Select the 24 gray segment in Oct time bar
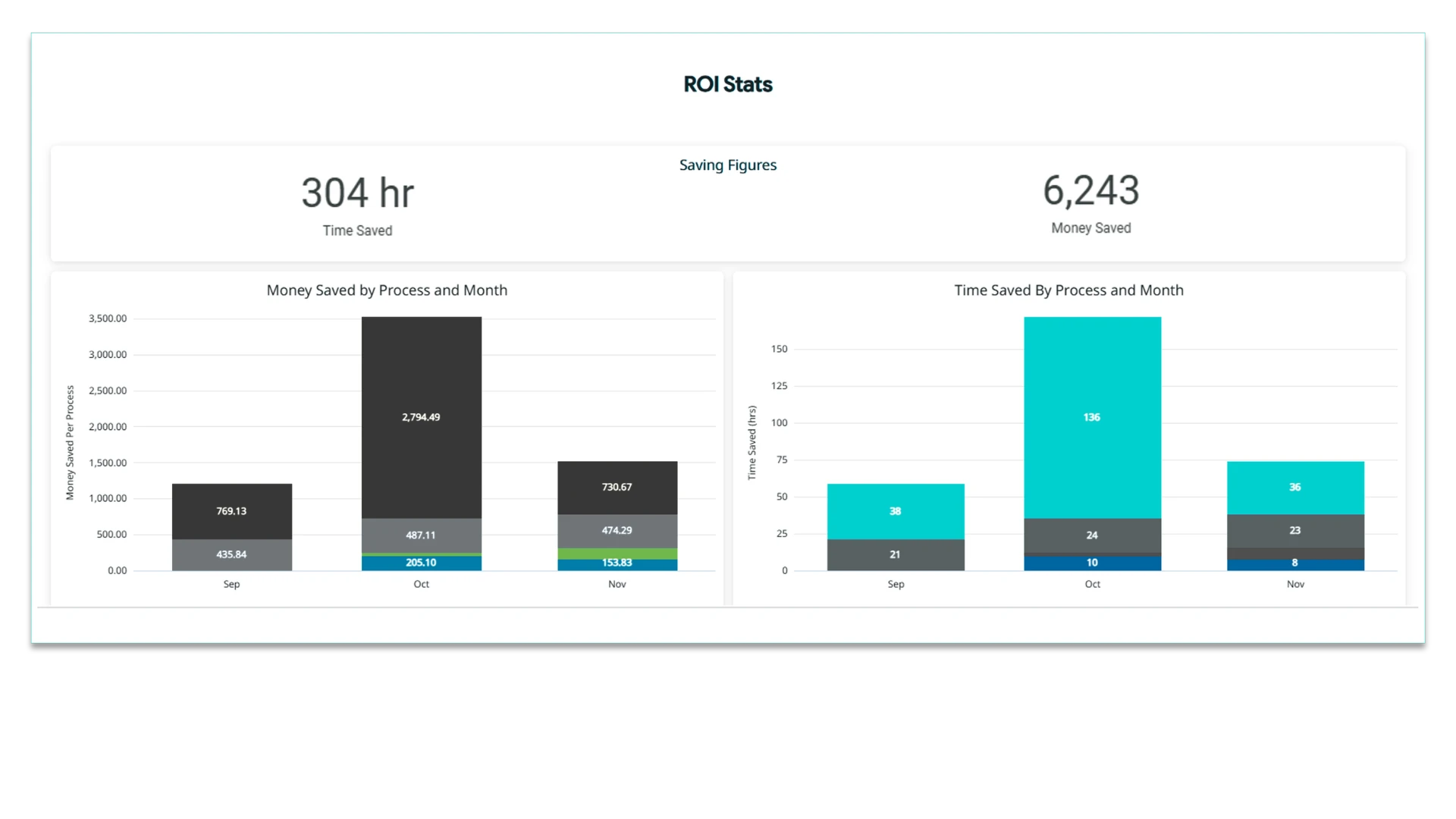The width and height of the screenshot is (1456, 819). pyautogui.click(x=1092, y=535)
